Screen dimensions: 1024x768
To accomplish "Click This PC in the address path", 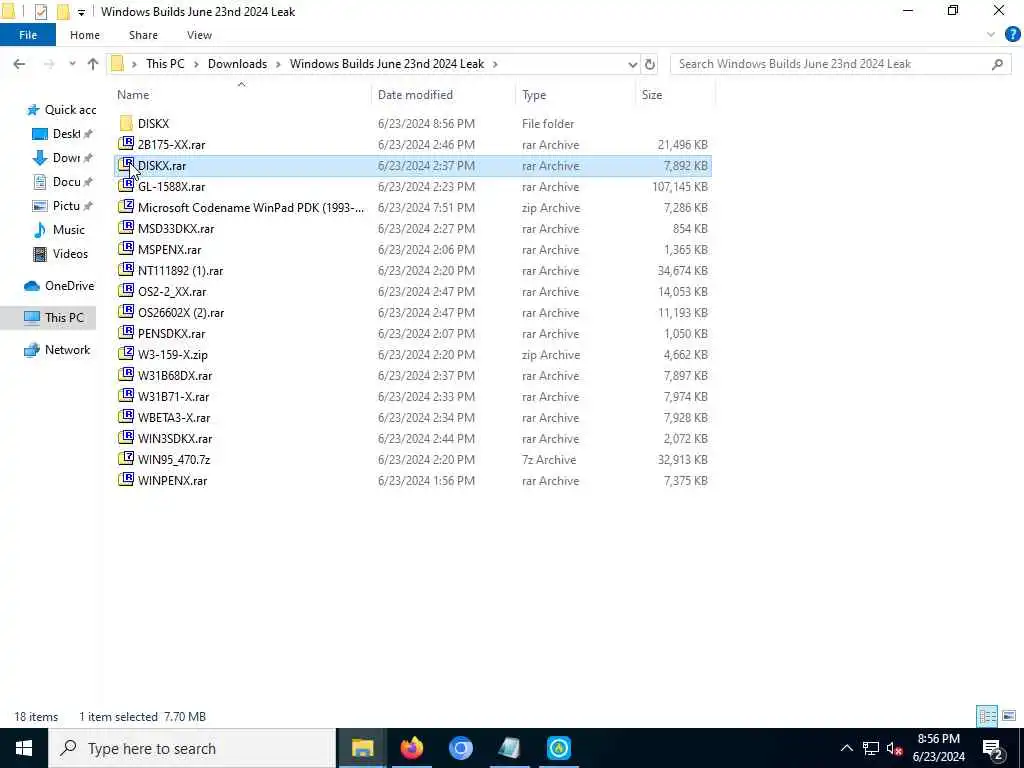I will click(x=165, y=64).
